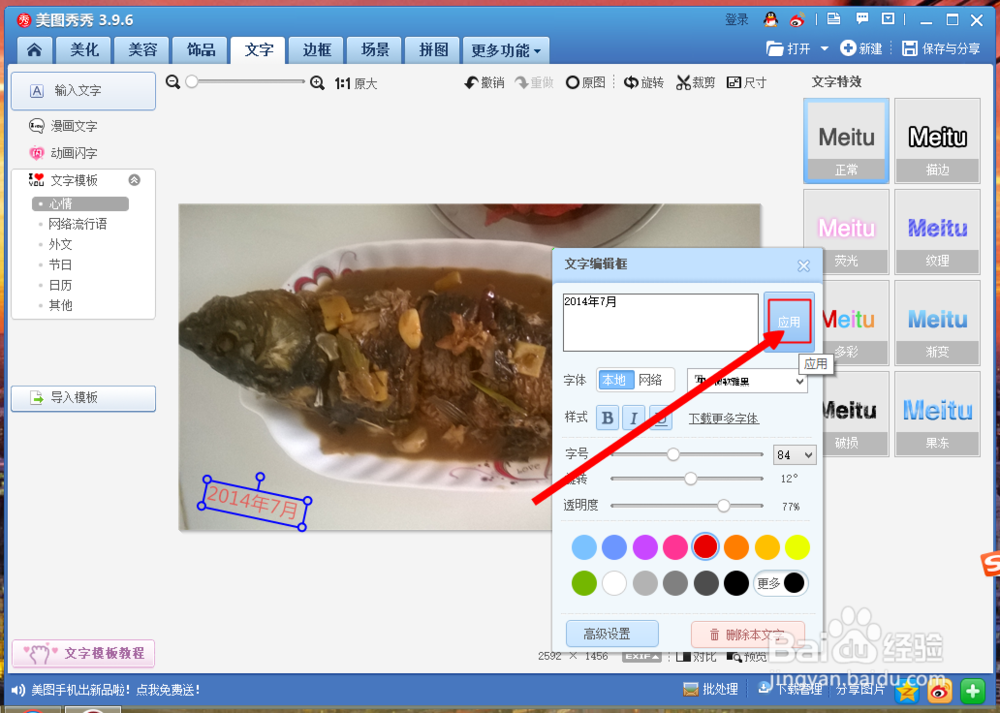Image resolution: width=1000 pixels, height=713 pixels.
Task: Switch to the 拼图 tab
Action: pos(433,50)
